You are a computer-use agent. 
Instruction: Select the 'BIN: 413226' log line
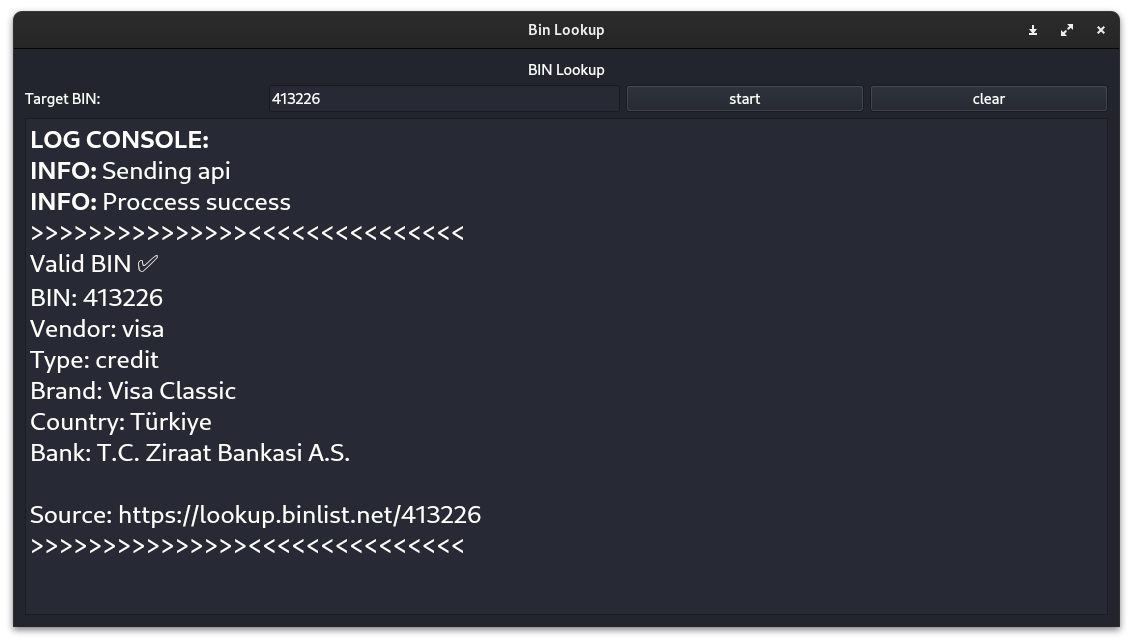(x=97, y=298)
